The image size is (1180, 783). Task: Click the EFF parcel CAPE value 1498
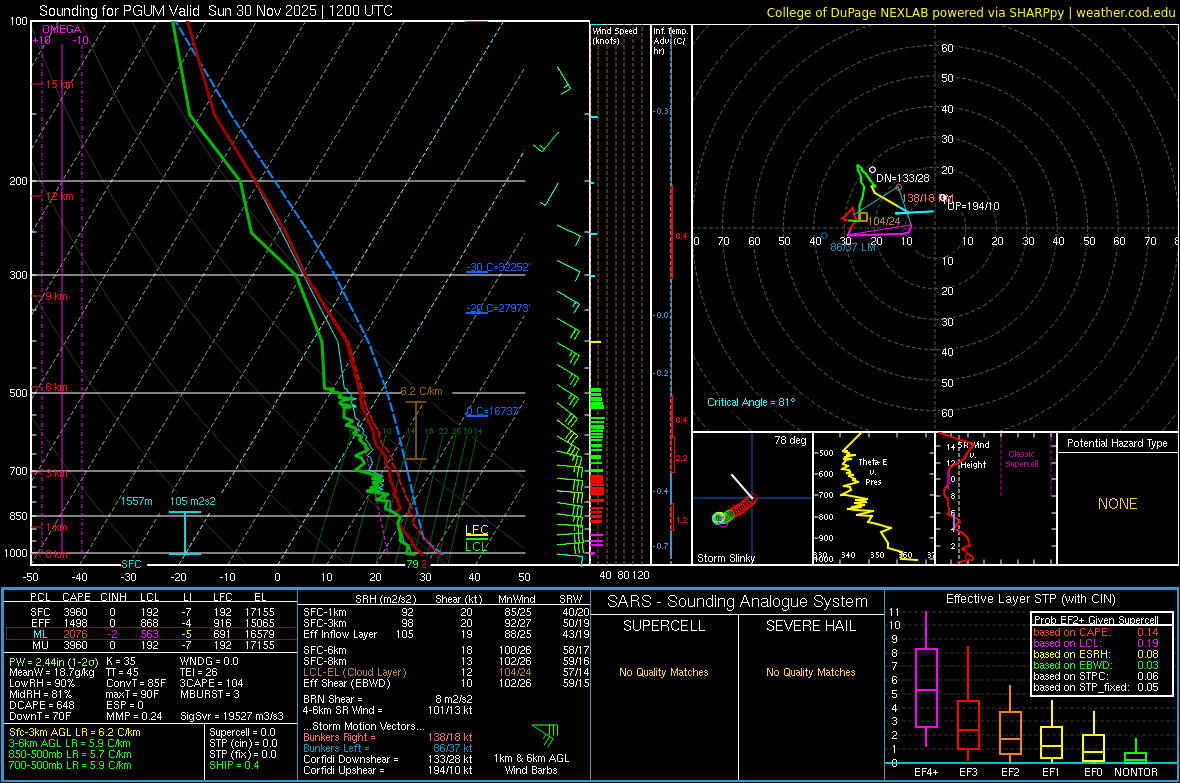[x=75, y=623]
